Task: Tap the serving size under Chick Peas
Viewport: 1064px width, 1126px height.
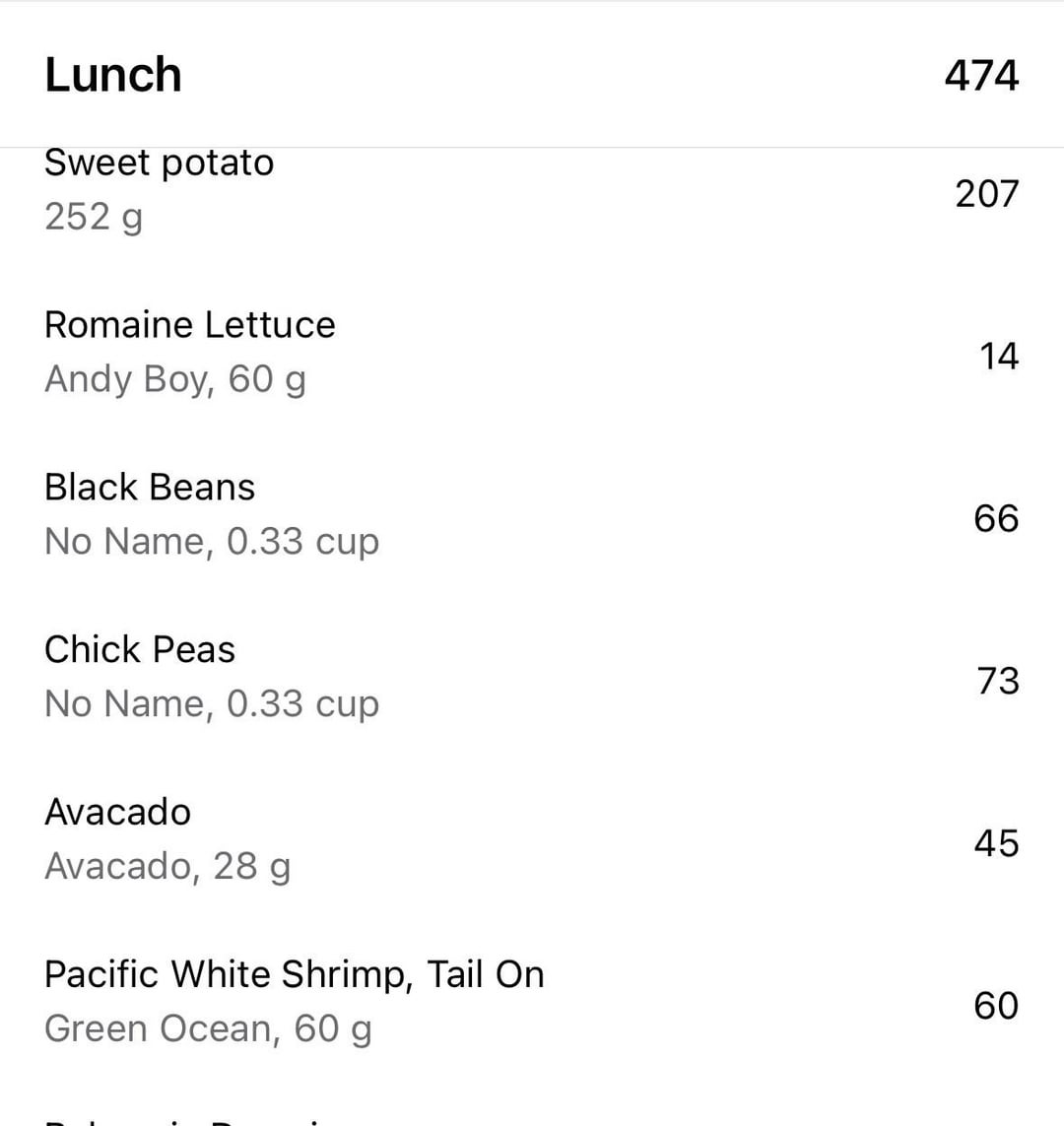Action: pyautogui.click(x=211, y=703)
